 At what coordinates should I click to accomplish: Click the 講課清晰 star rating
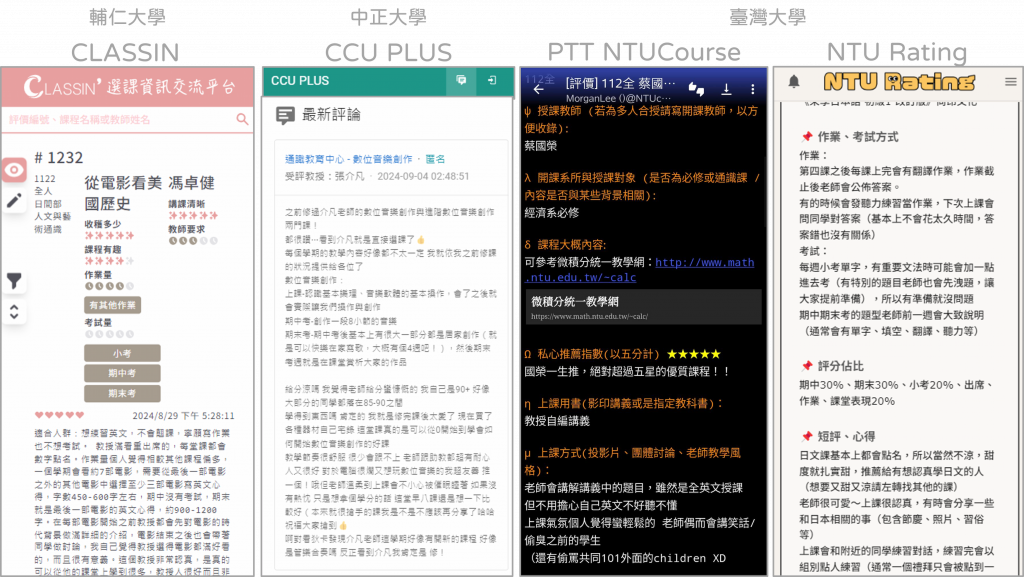(193, 215)
